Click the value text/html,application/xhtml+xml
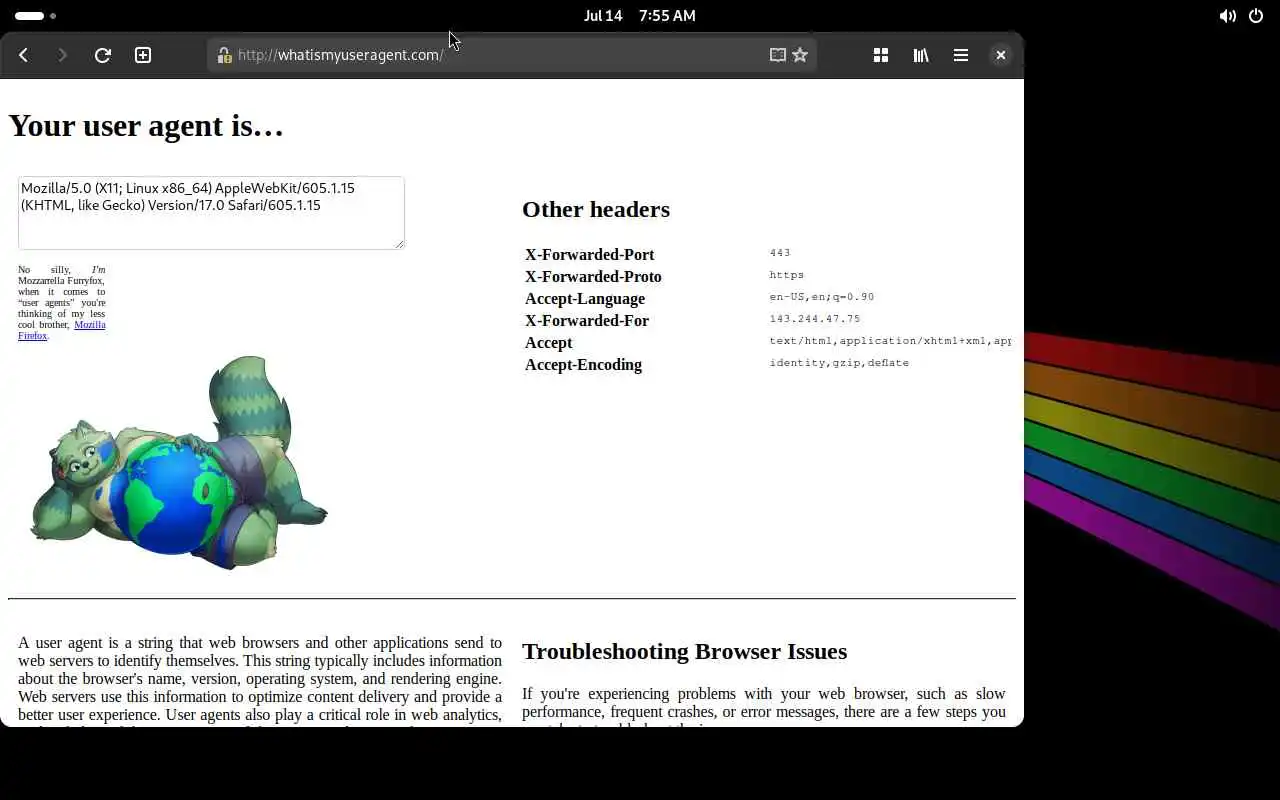 point(890,341)
